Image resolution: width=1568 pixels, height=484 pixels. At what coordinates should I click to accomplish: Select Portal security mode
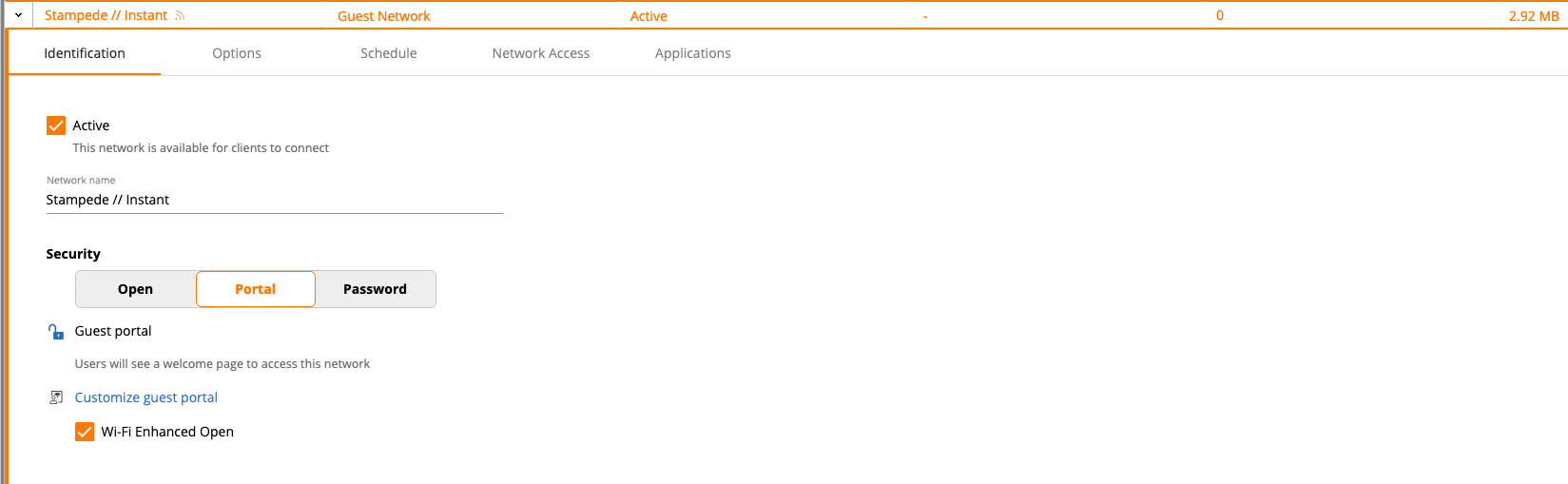point(256,289)
